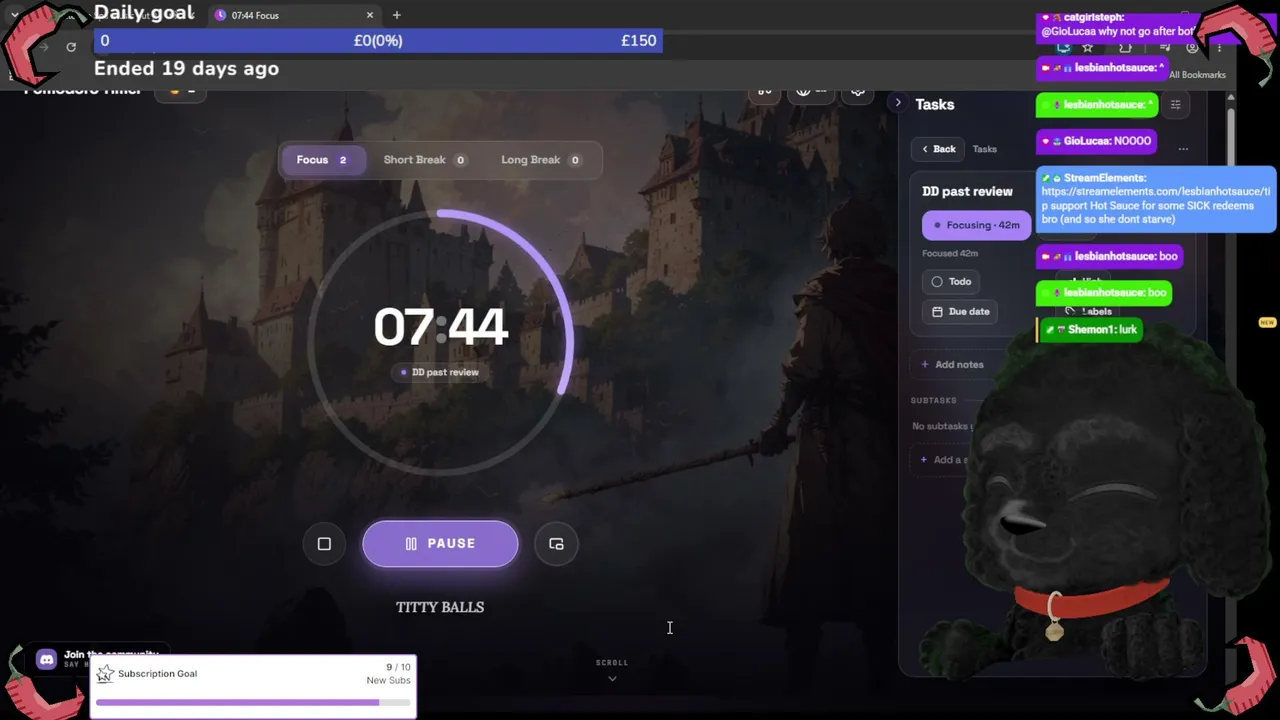Toggle the "Focusing · 42m" pill
Image resolution: width=1280 pixels, height=720 pixels.
tap(976, 225)
